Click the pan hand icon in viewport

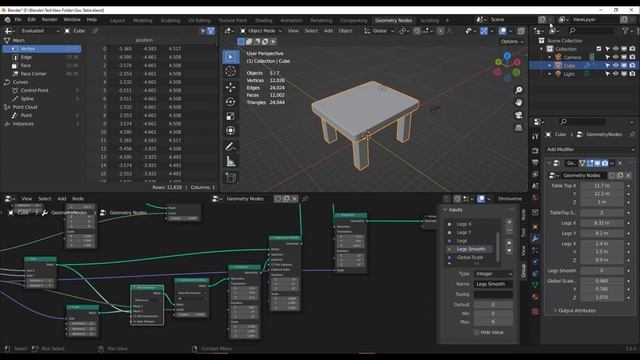click(518, 102)
